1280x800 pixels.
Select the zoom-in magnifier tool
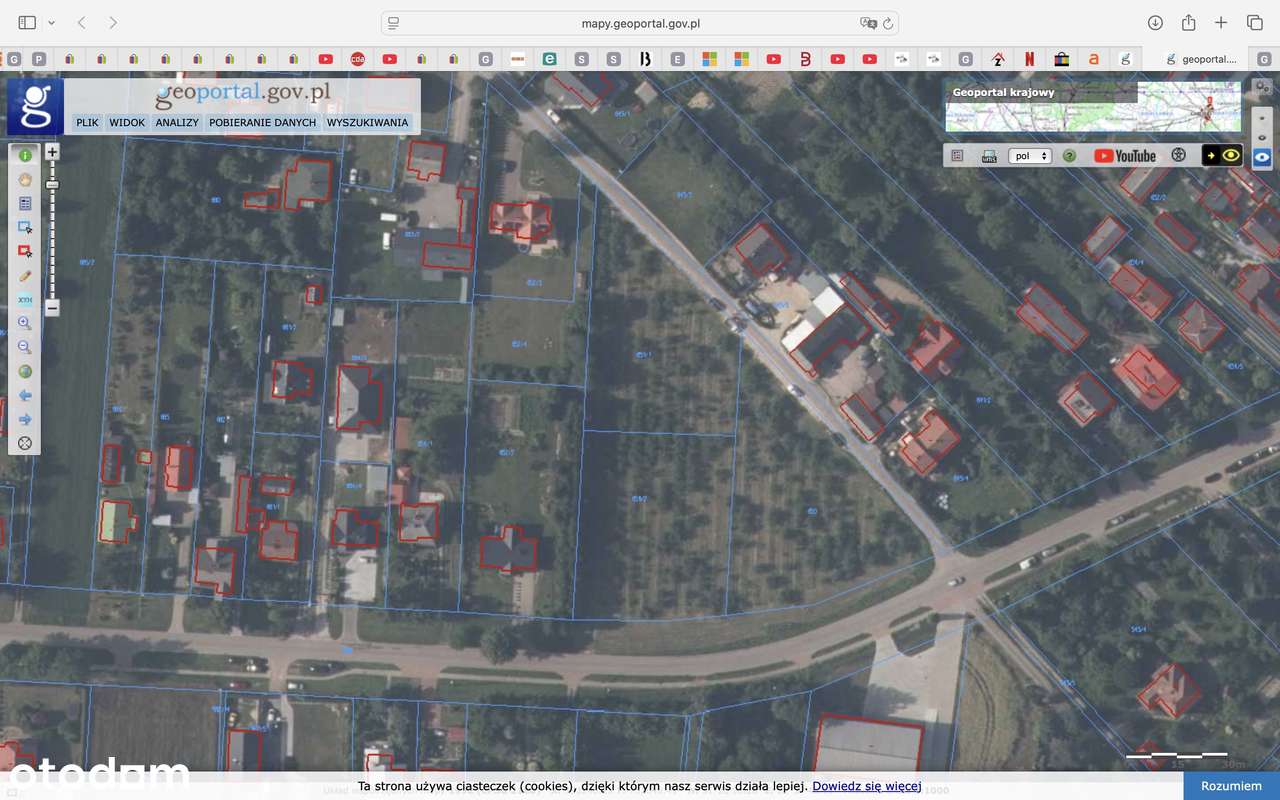click(x=25, y=323)
